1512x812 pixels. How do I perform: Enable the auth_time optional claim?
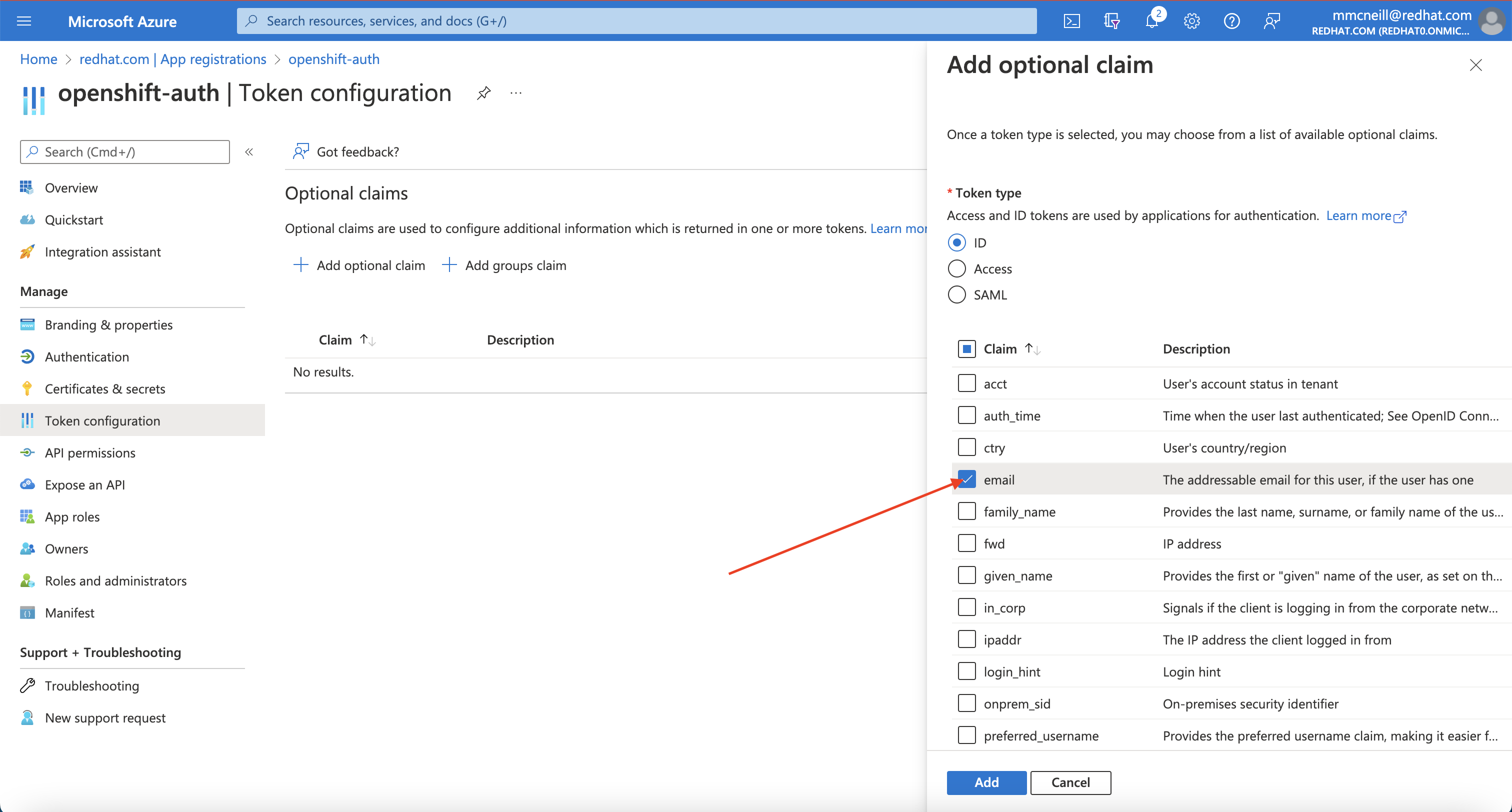tap(966, 415)
